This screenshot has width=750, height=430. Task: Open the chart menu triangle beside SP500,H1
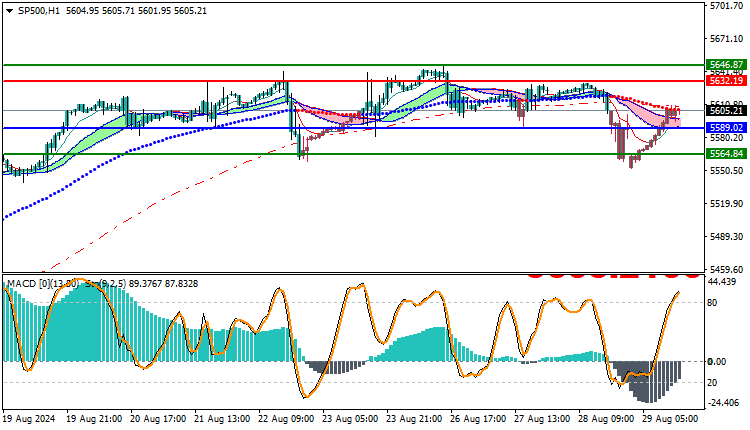coord(10,11)
